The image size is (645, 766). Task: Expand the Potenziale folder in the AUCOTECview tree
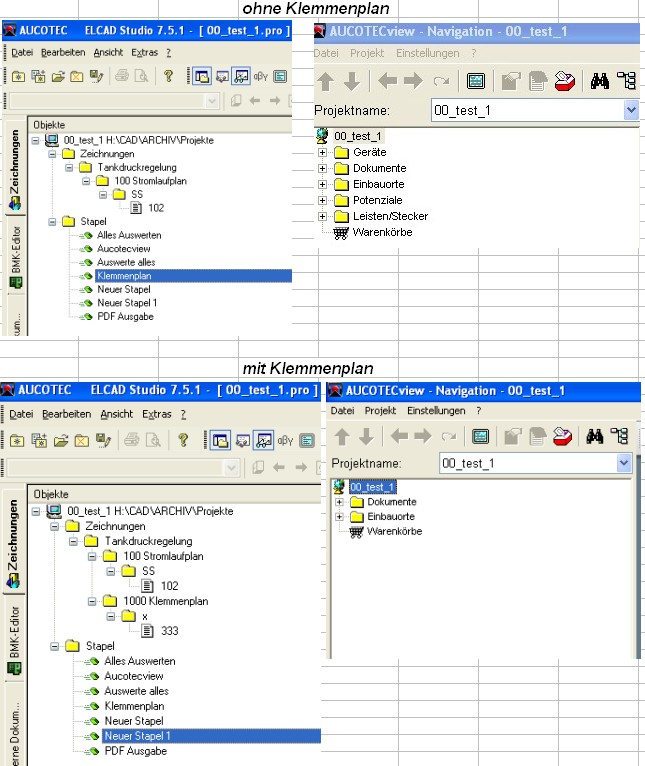click(x=322, y=200)
